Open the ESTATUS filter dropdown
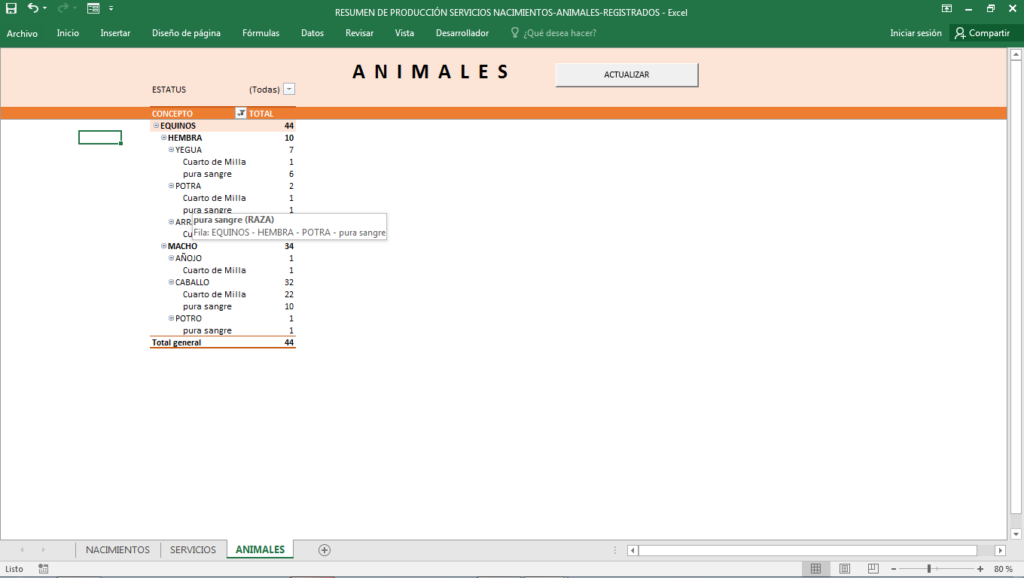This screenshot has height=578, width=1024. 289,89
